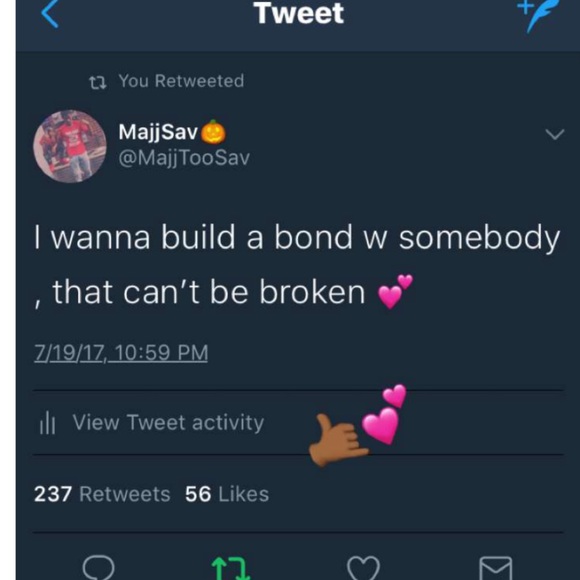Tap the Tweet header title

(x=299, y=13)
